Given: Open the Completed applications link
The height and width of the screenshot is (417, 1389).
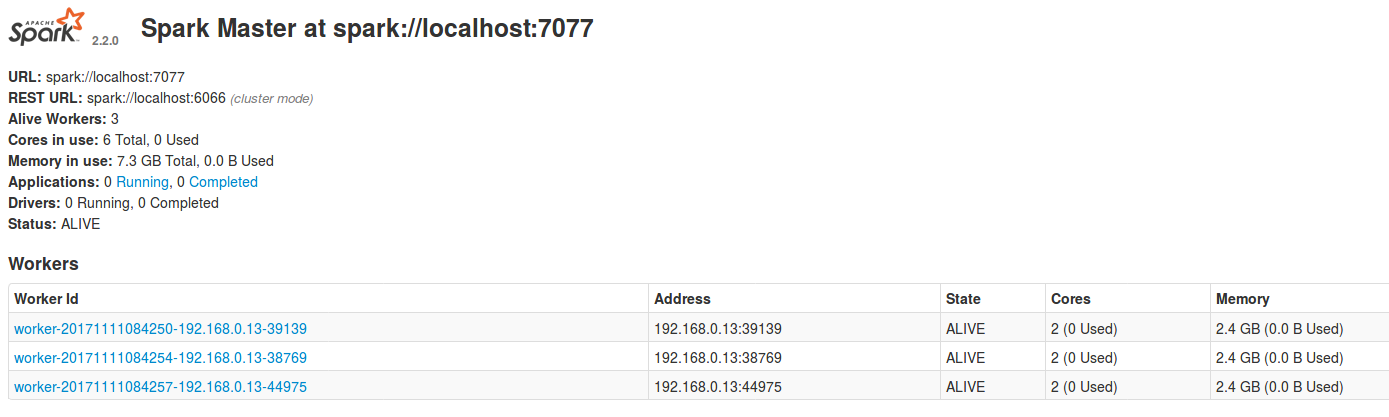Looking at the screenshot, I should pyautogui.click(x=223, y=182).
